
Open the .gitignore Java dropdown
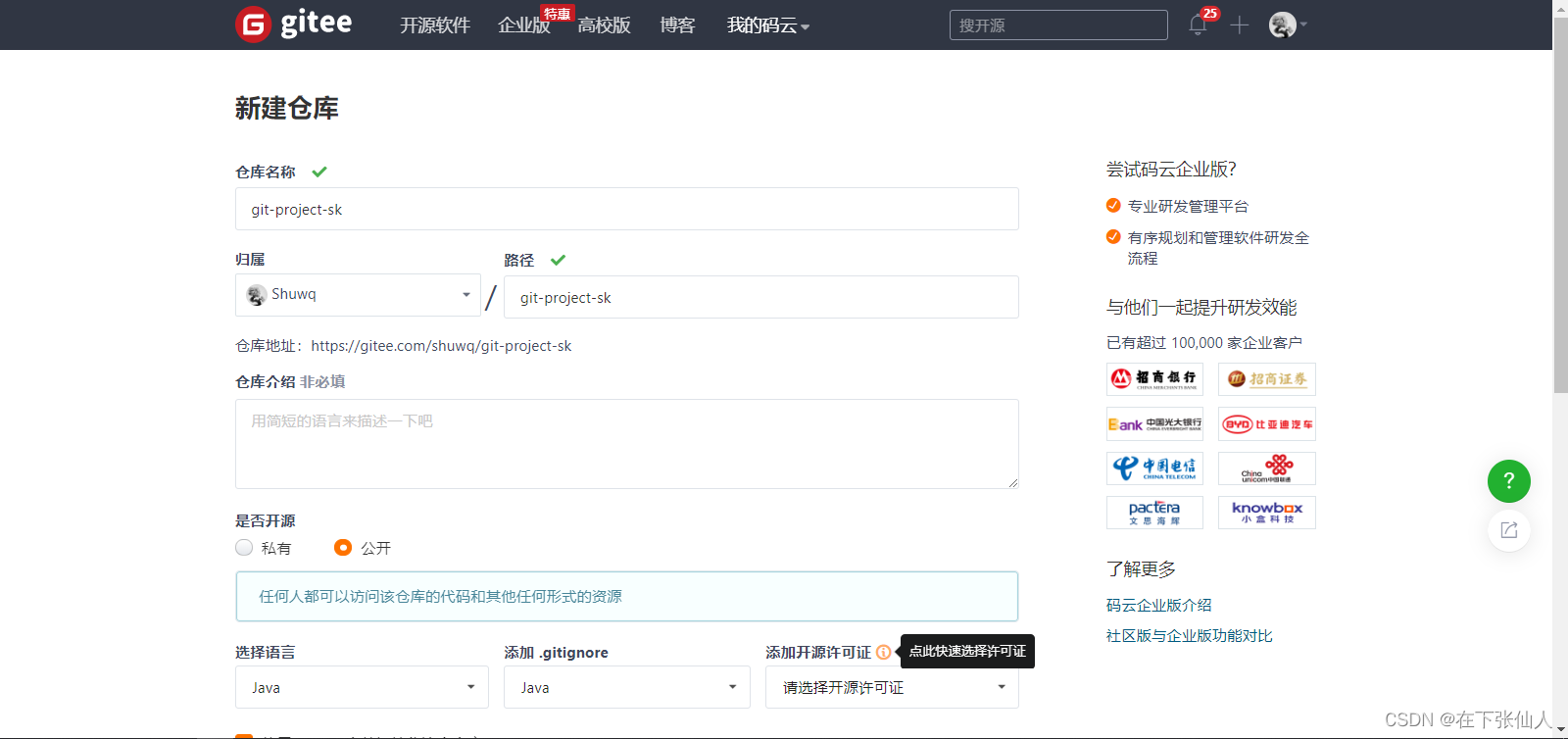click(627, 687)
